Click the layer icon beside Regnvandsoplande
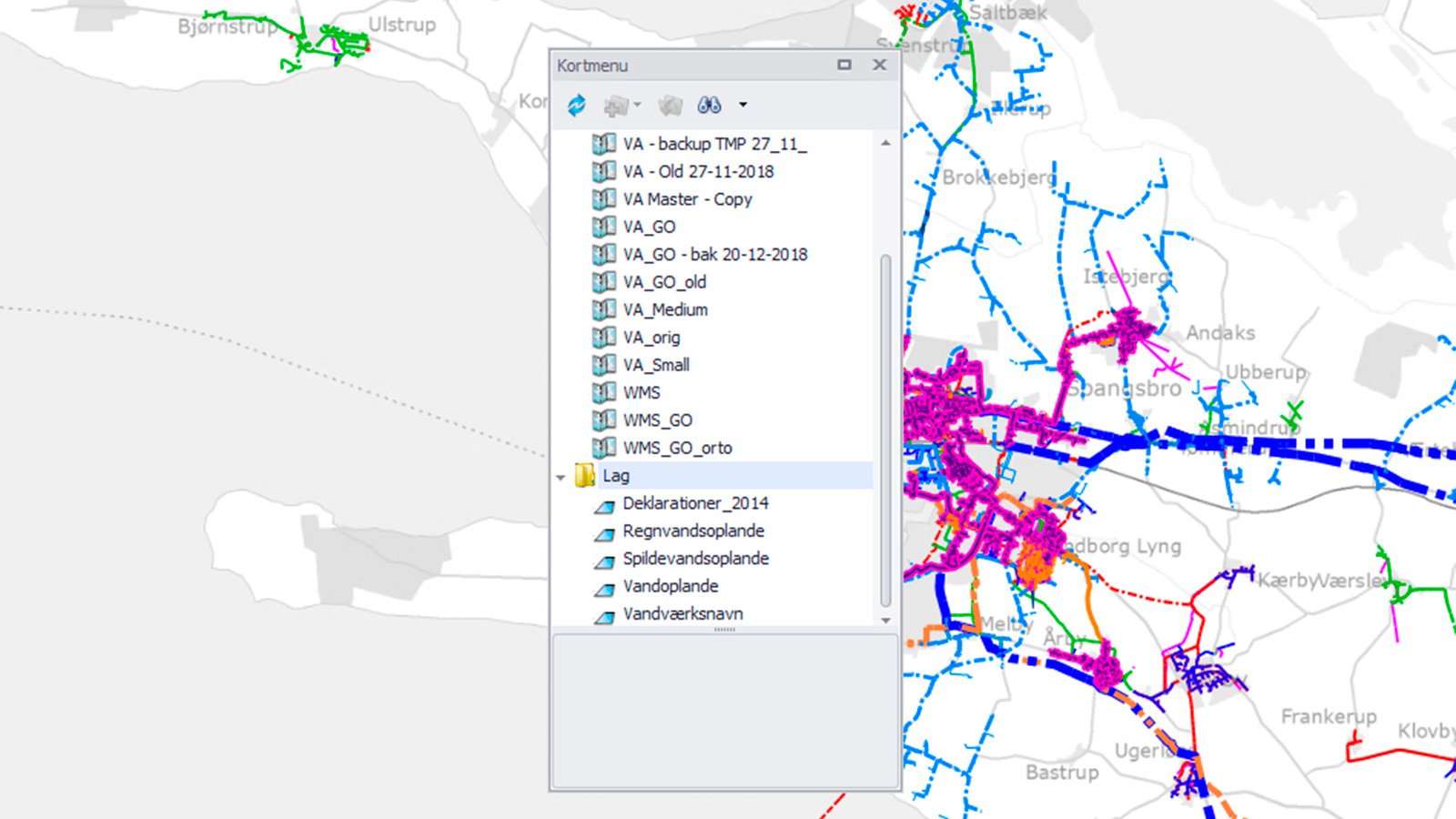The width and height of the screenshot is (1456, 819). 603,532
